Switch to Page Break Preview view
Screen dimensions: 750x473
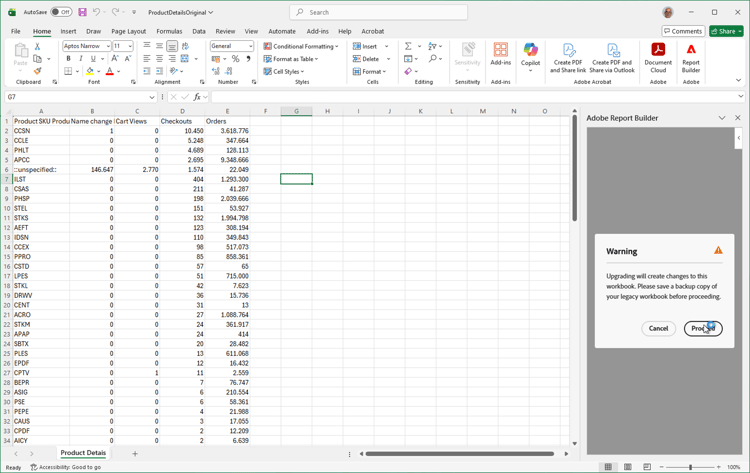pyautogui.click(x=647, y=467)
